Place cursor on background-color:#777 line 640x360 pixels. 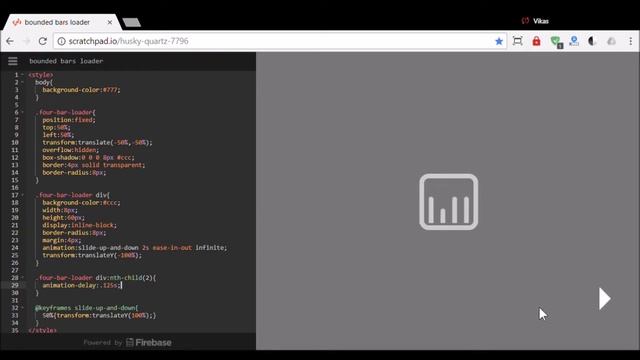click(81, 90)
